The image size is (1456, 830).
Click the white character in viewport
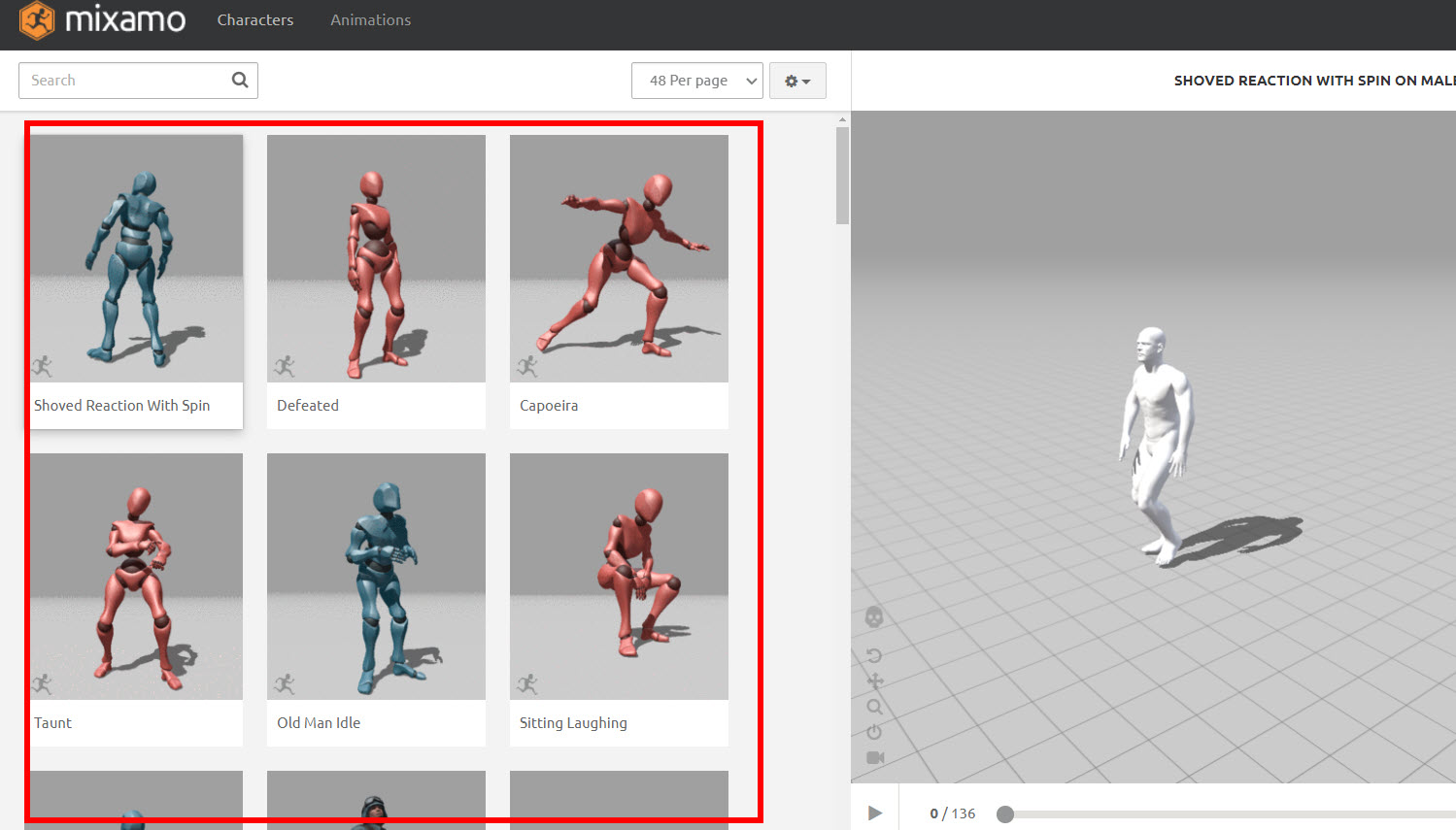[x=1156, y=445]
